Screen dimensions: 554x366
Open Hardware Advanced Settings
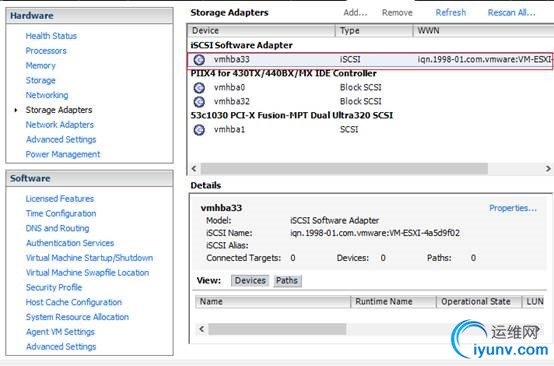point(61,140)
